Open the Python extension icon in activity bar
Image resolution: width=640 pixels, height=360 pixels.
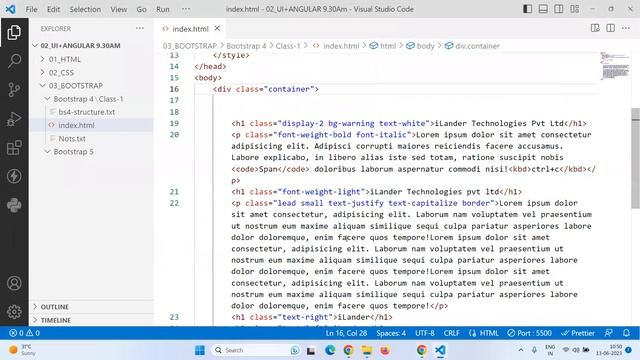[14, 205]
